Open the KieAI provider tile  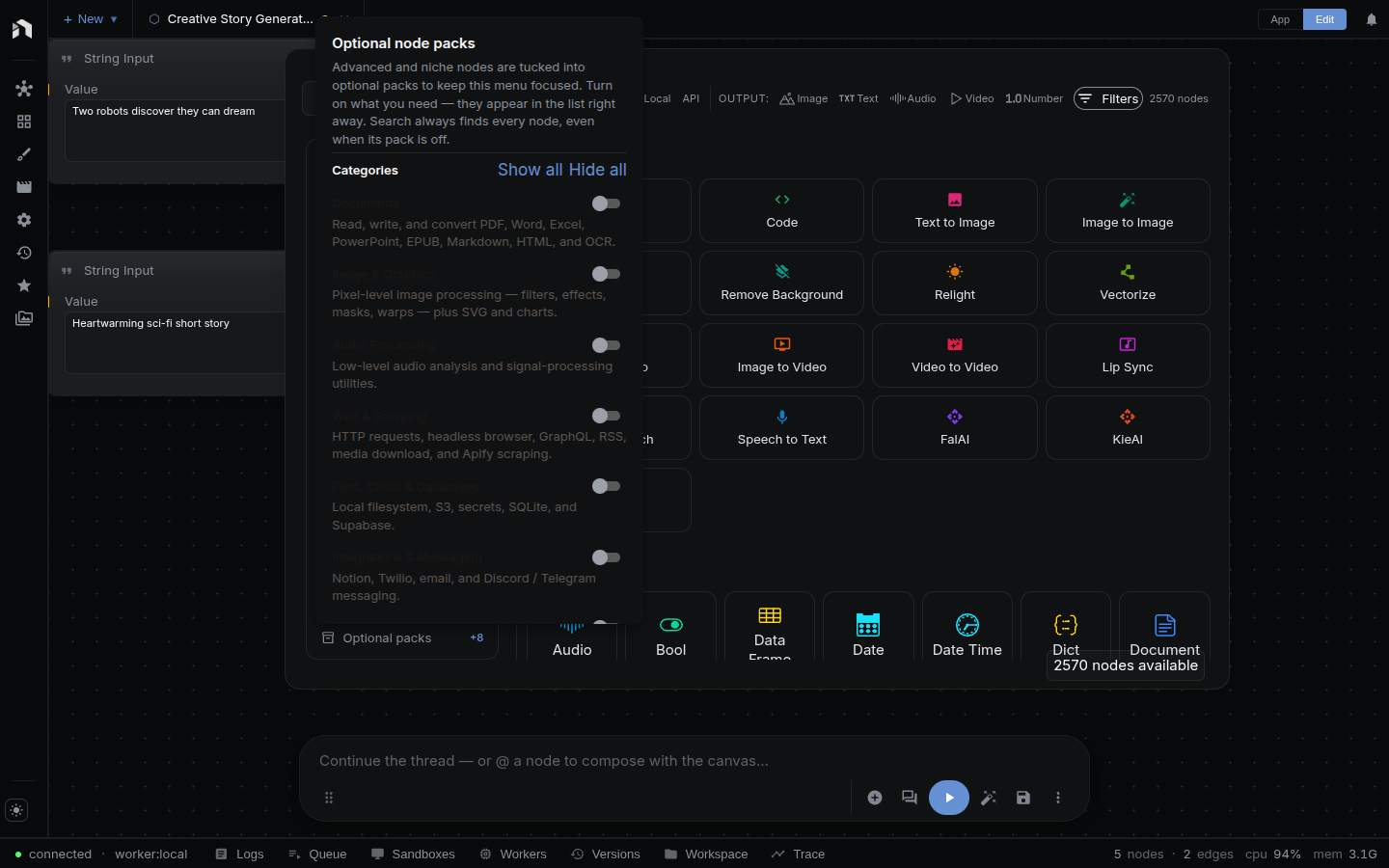pyautogui.click(x=1128, y=427)
